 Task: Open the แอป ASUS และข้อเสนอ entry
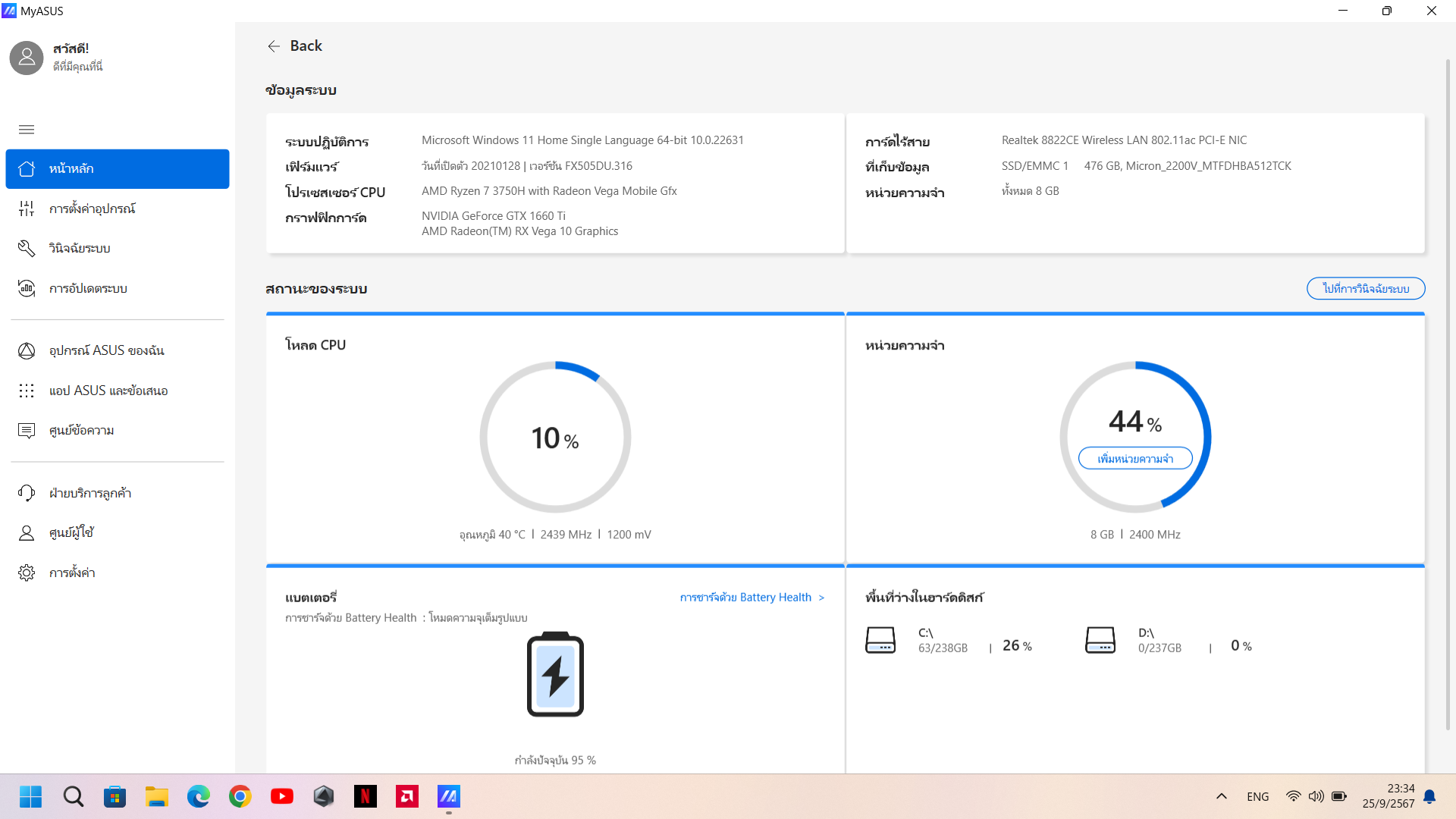pyautogui.click(x=118, y=391)
